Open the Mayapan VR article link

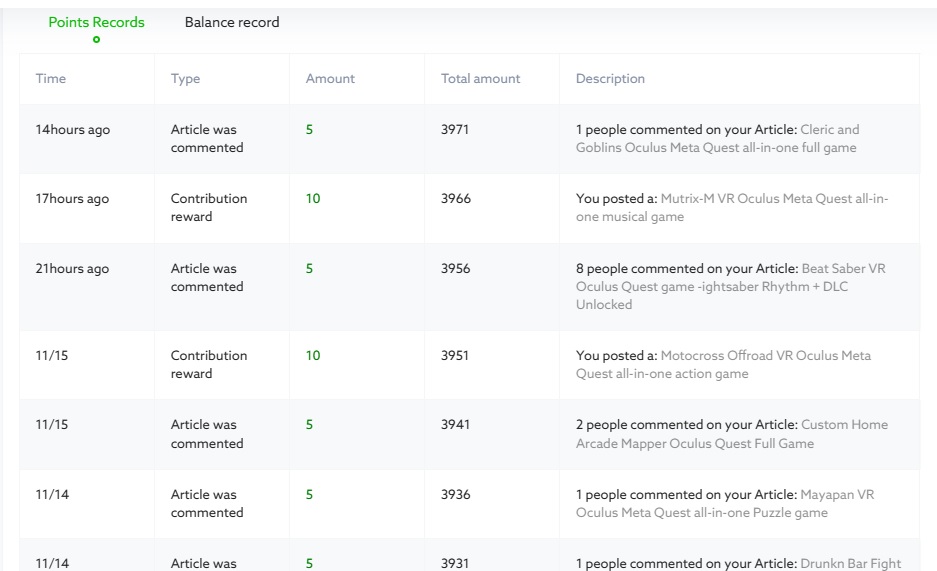click(x=725, y=504)
